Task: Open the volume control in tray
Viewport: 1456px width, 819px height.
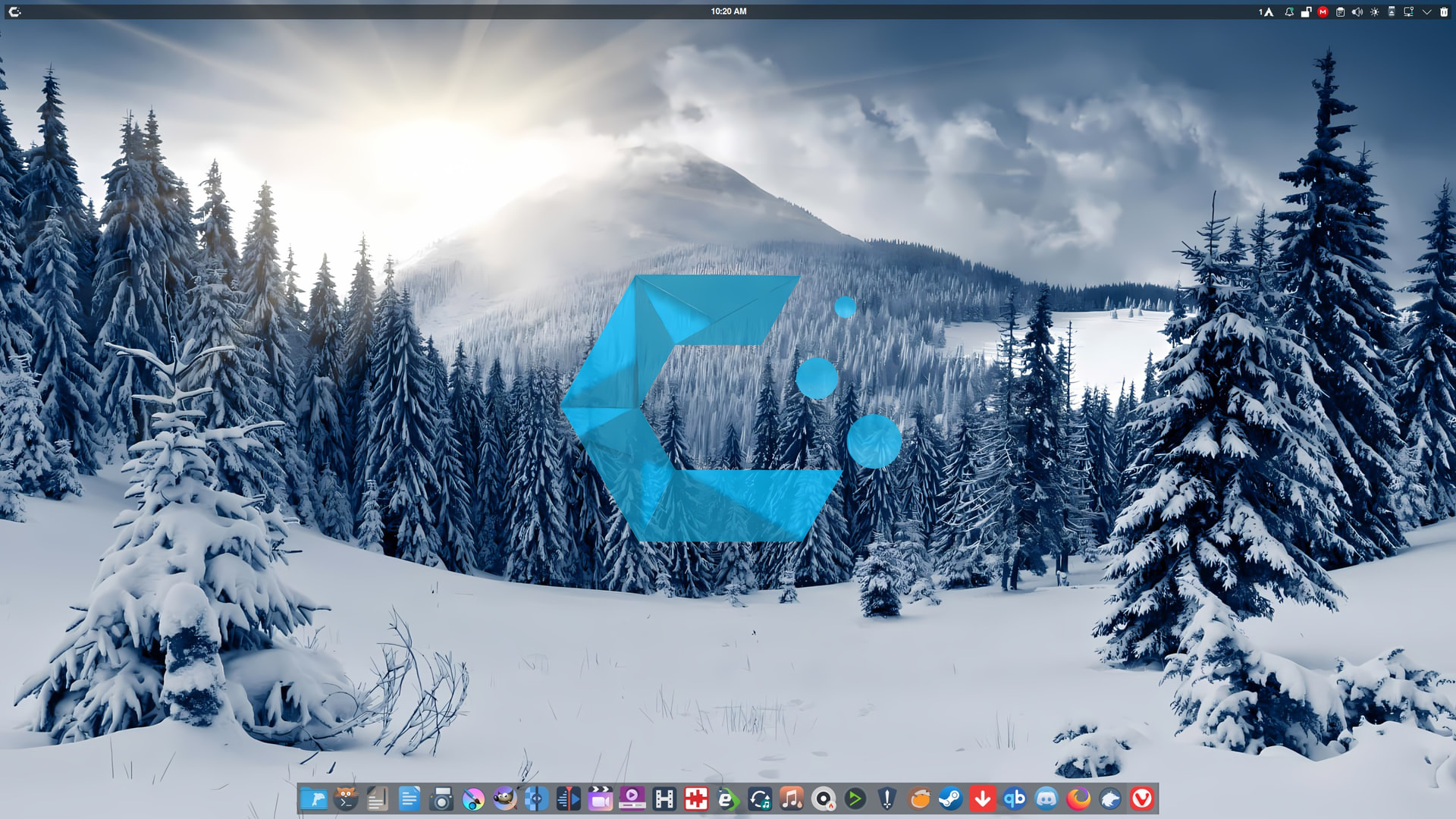Action: (x=1357, y=12)
